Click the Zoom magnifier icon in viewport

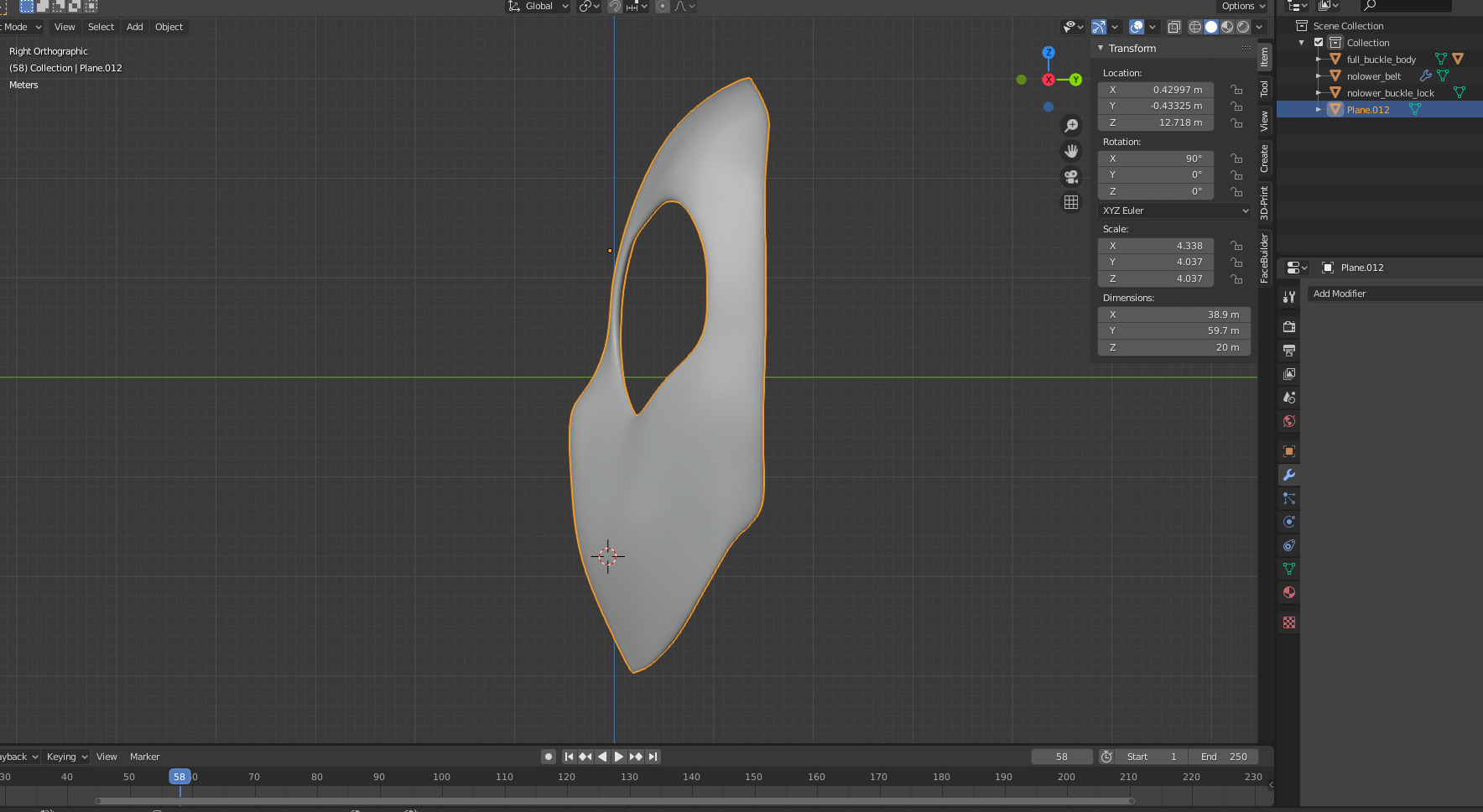point(1072,124)
